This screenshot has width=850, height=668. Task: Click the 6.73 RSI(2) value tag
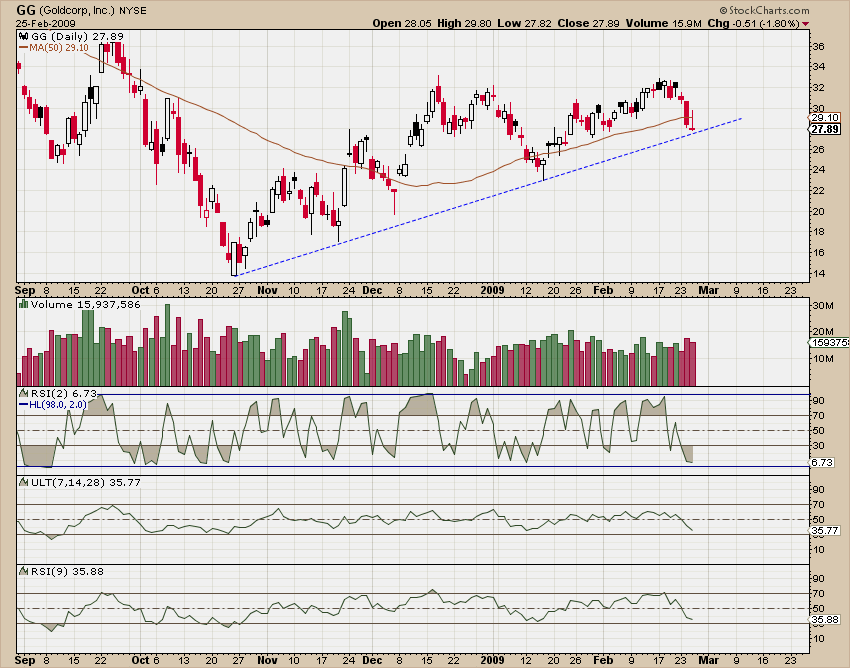pyautogui.click(x=822, y=463)
